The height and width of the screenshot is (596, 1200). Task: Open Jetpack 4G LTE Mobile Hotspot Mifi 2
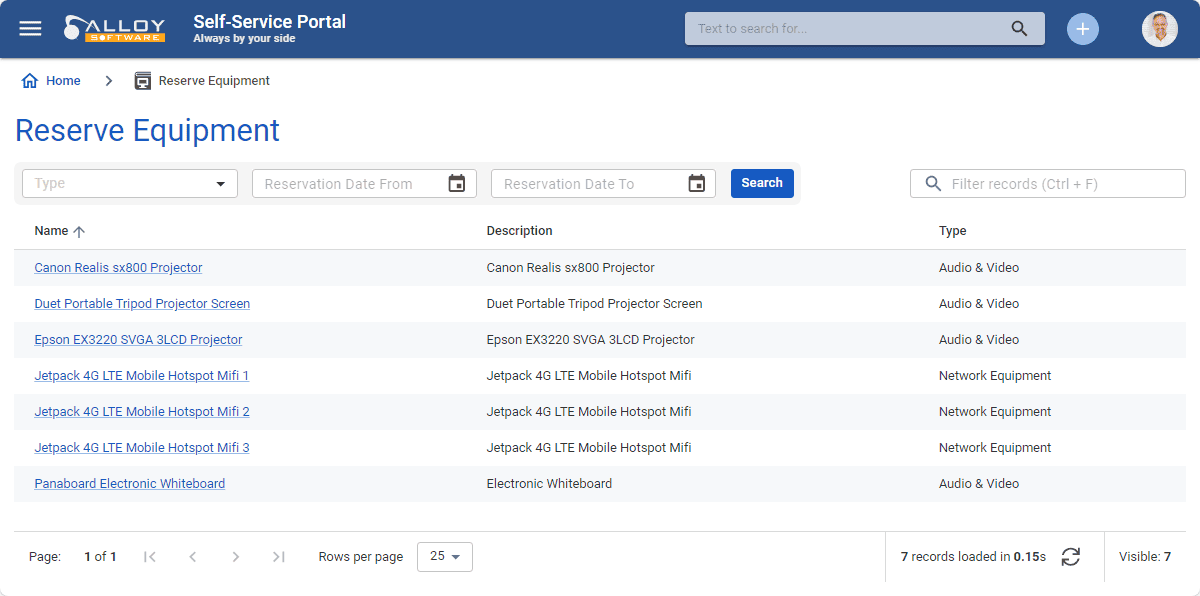(x=142, y=412)
